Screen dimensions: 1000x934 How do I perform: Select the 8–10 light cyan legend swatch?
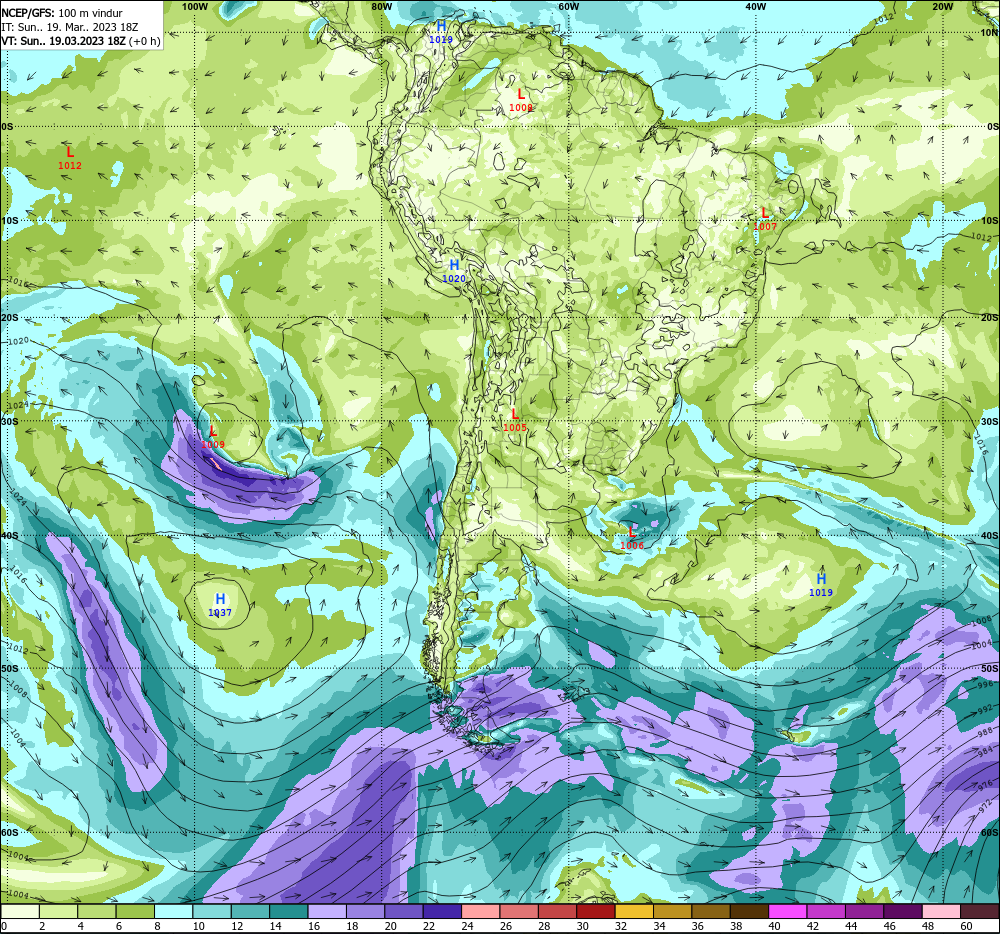point(173,912)
